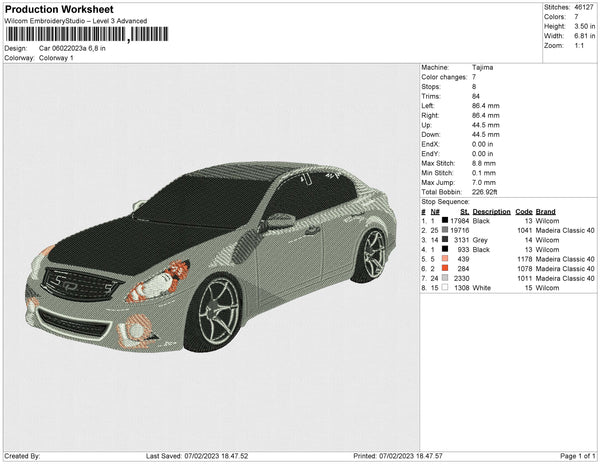Click the St. column header
The width and height of the screenshot is (600, 464).
(464, 212)
